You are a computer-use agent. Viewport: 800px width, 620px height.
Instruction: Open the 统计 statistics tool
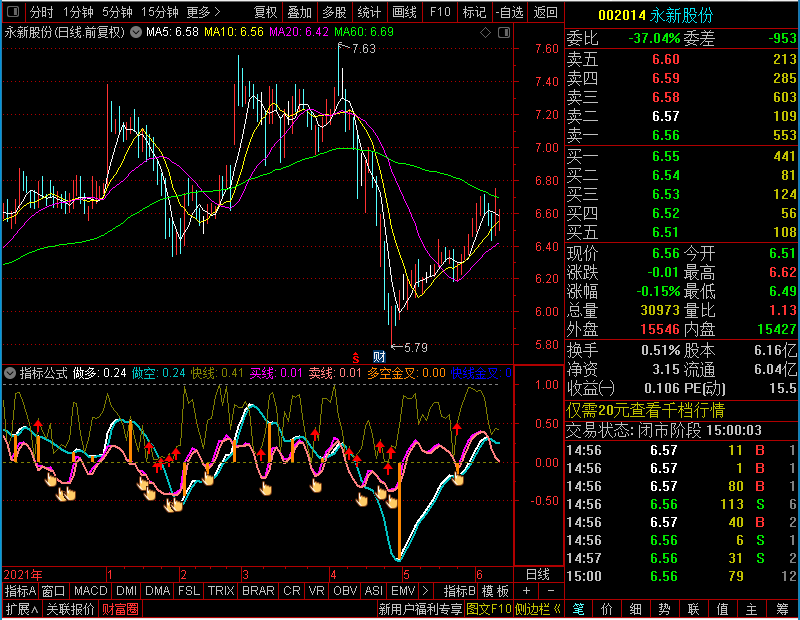369,12
